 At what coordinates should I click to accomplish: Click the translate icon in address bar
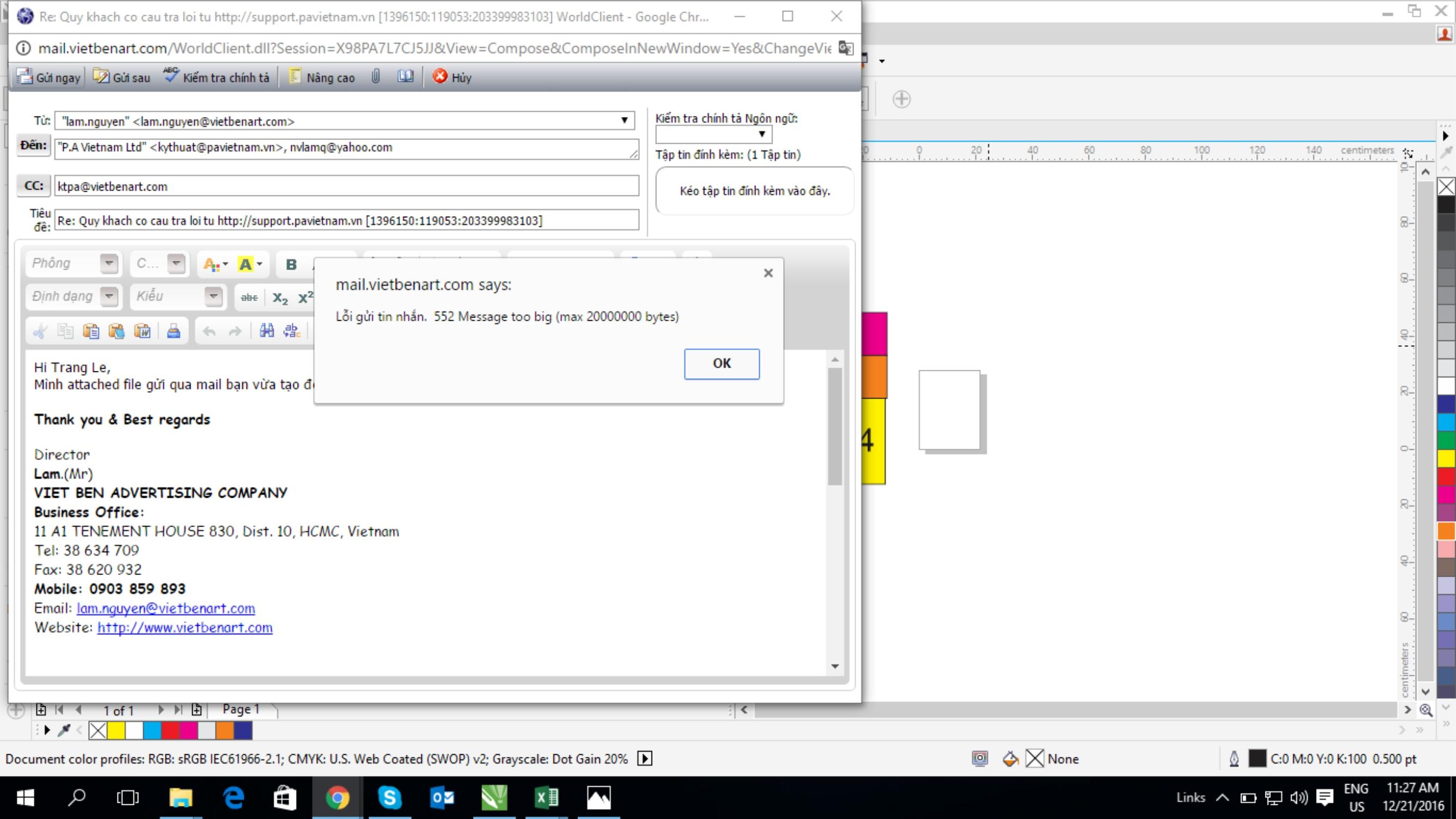coord(845,48)
